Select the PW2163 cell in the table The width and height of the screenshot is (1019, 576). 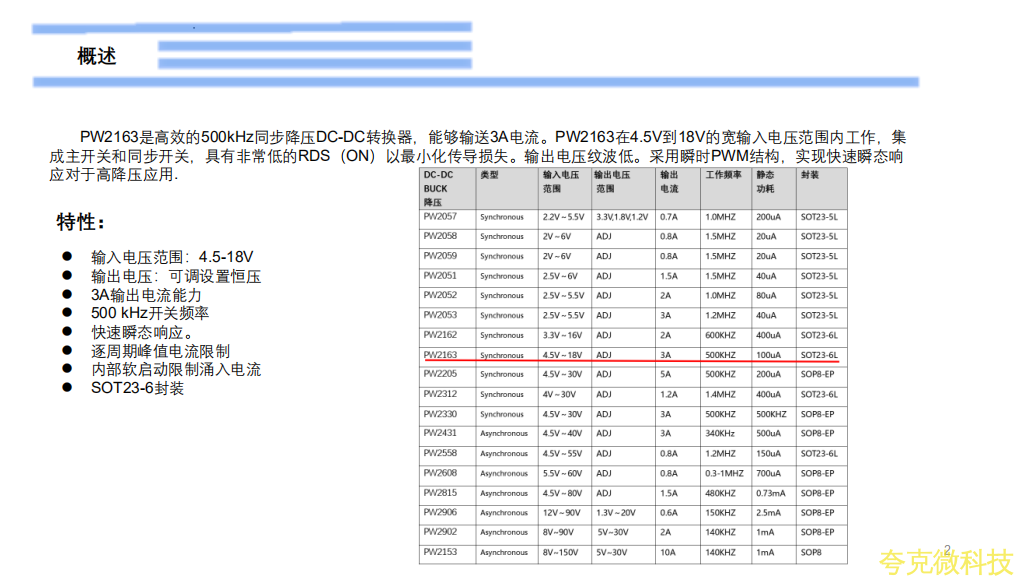440,355
